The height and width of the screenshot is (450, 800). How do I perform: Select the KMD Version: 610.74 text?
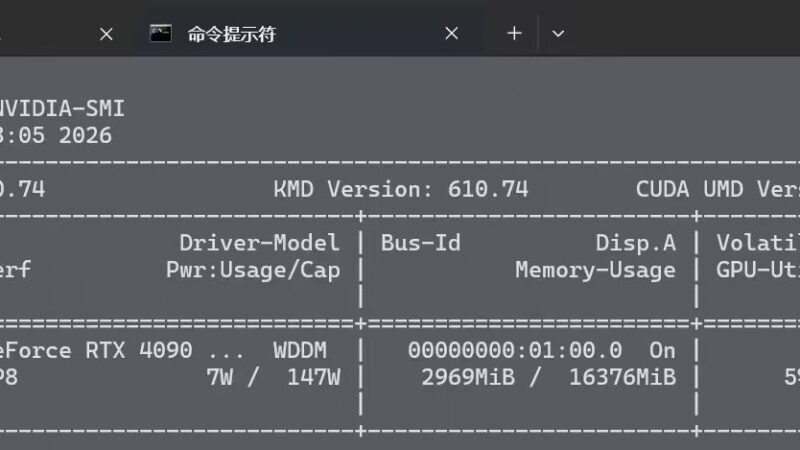(x=401, y=189)
